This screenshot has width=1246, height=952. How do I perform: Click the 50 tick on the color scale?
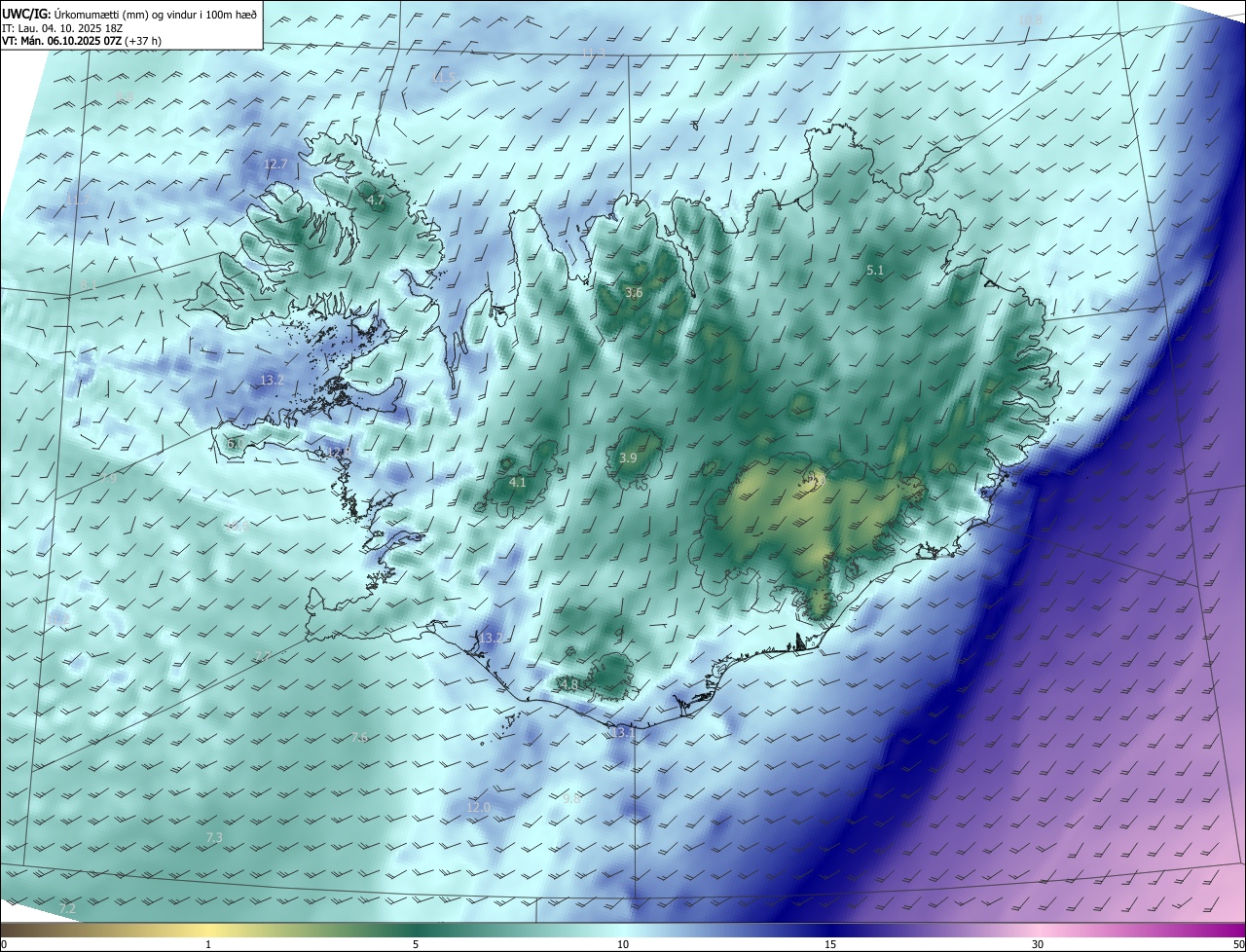click(1238, 944)
